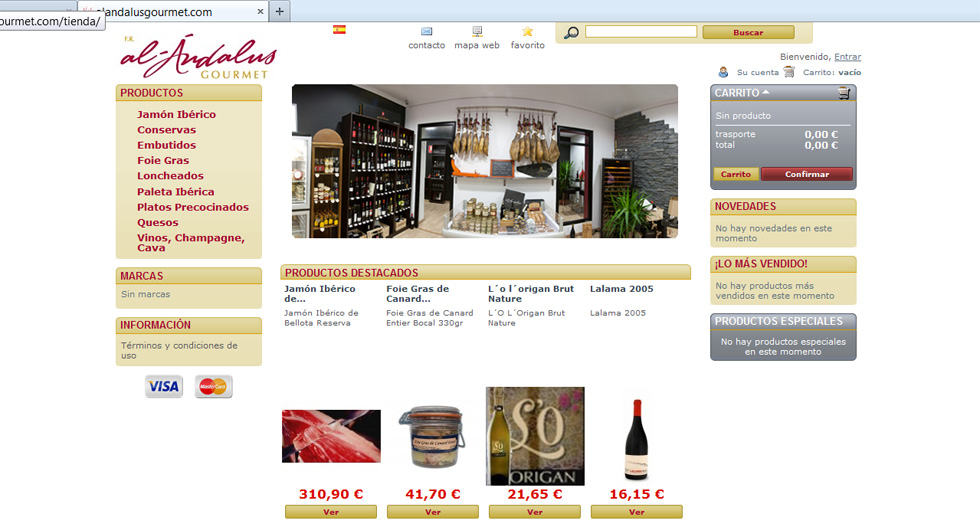The image size is (980, 520).
Task: Open the Jamón Ibérico category
Action: pos(176,114)
